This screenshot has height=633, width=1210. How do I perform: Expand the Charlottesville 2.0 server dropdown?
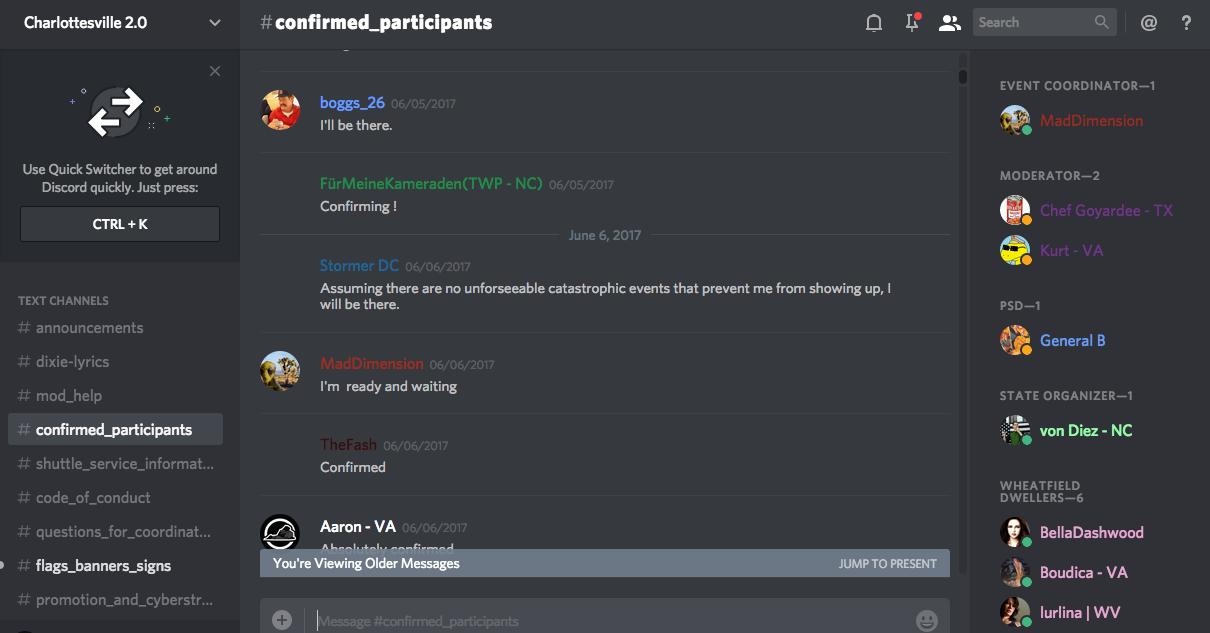tap(215, 22)
